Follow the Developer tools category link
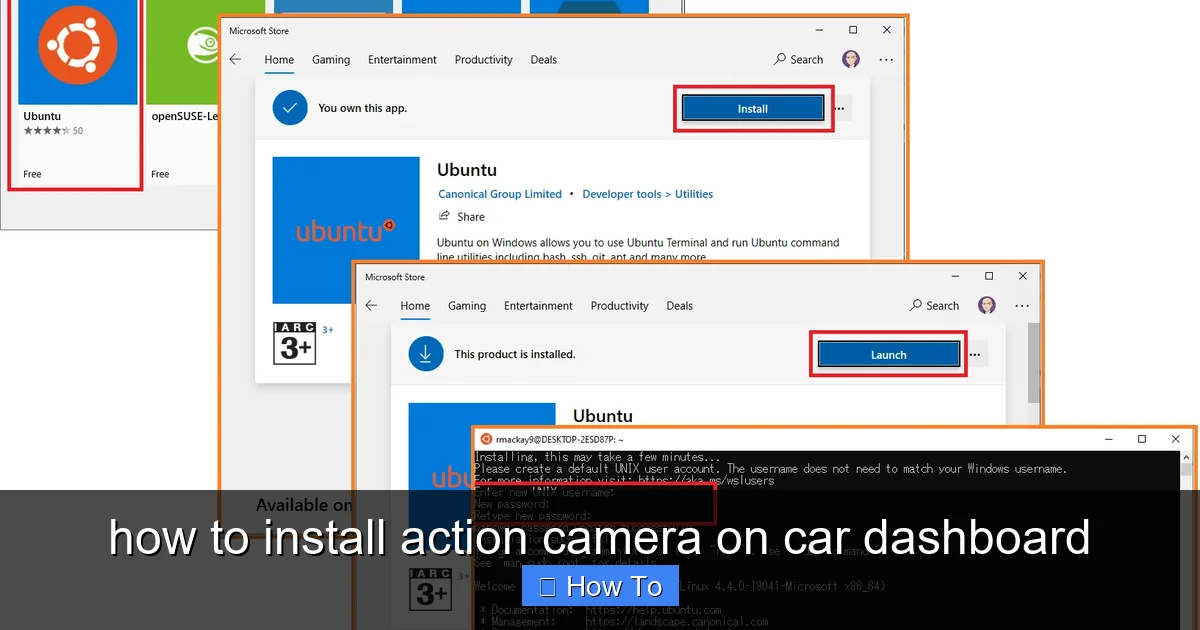This screenshot has height=630, width=1200. [622, 194]
